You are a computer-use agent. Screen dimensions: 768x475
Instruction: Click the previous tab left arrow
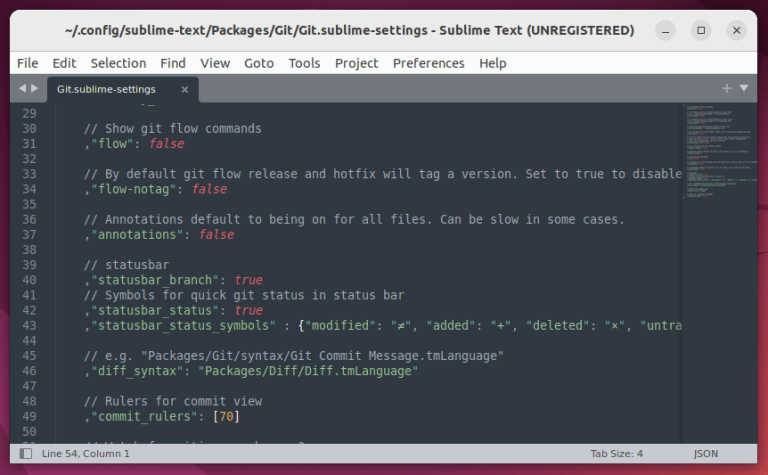pos(22,89)
